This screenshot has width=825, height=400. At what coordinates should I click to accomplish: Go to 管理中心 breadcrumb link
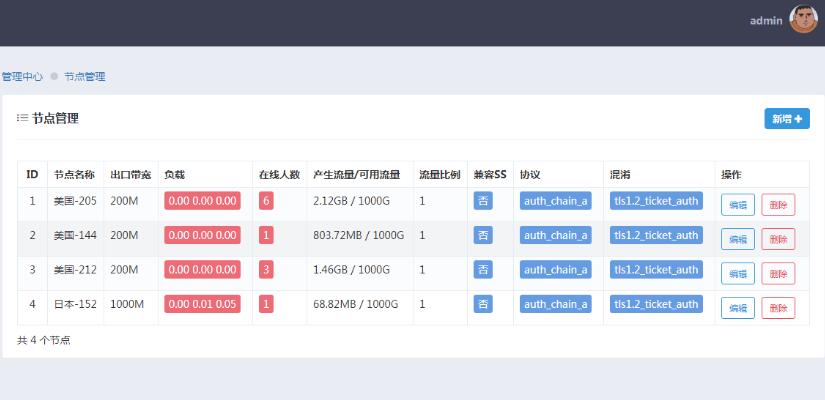tap(22, 76)
